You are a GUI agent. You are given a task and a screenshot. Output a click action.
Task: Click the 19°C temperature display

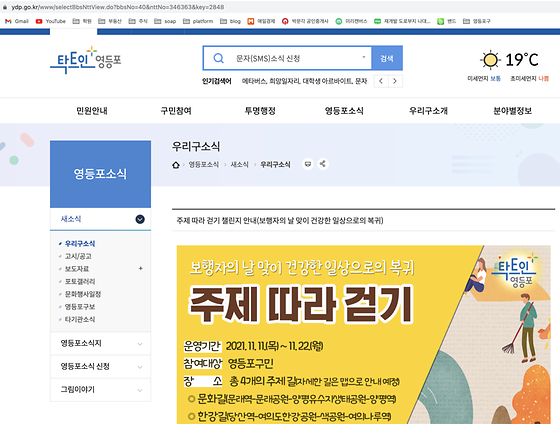pos(522,60)
